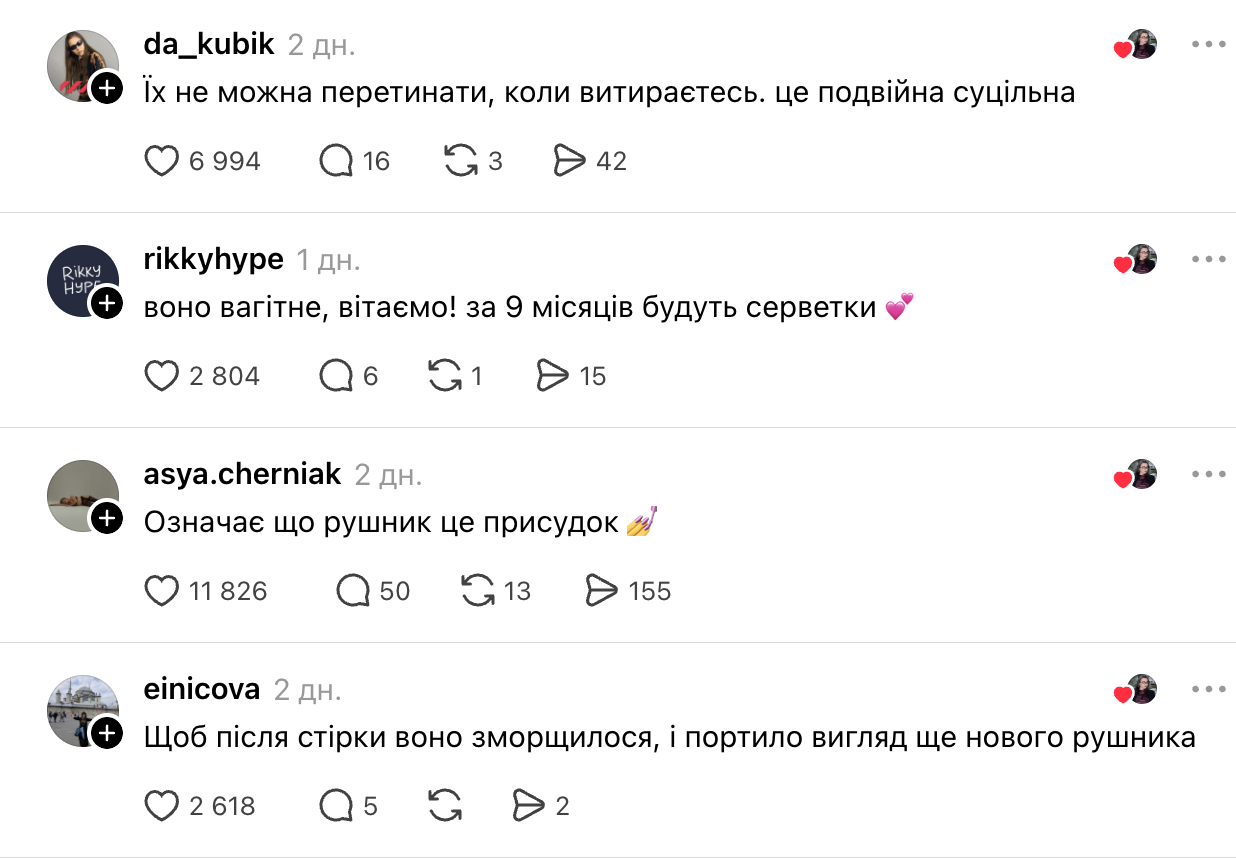This screenshot has width=1236, height=858.
Task: Open the einicova username link
Action: [202, 690]
